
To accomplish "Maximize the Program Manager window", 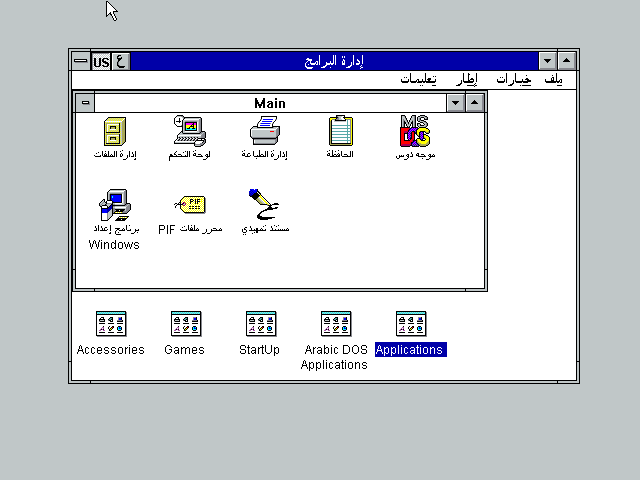I will [567, 61].
